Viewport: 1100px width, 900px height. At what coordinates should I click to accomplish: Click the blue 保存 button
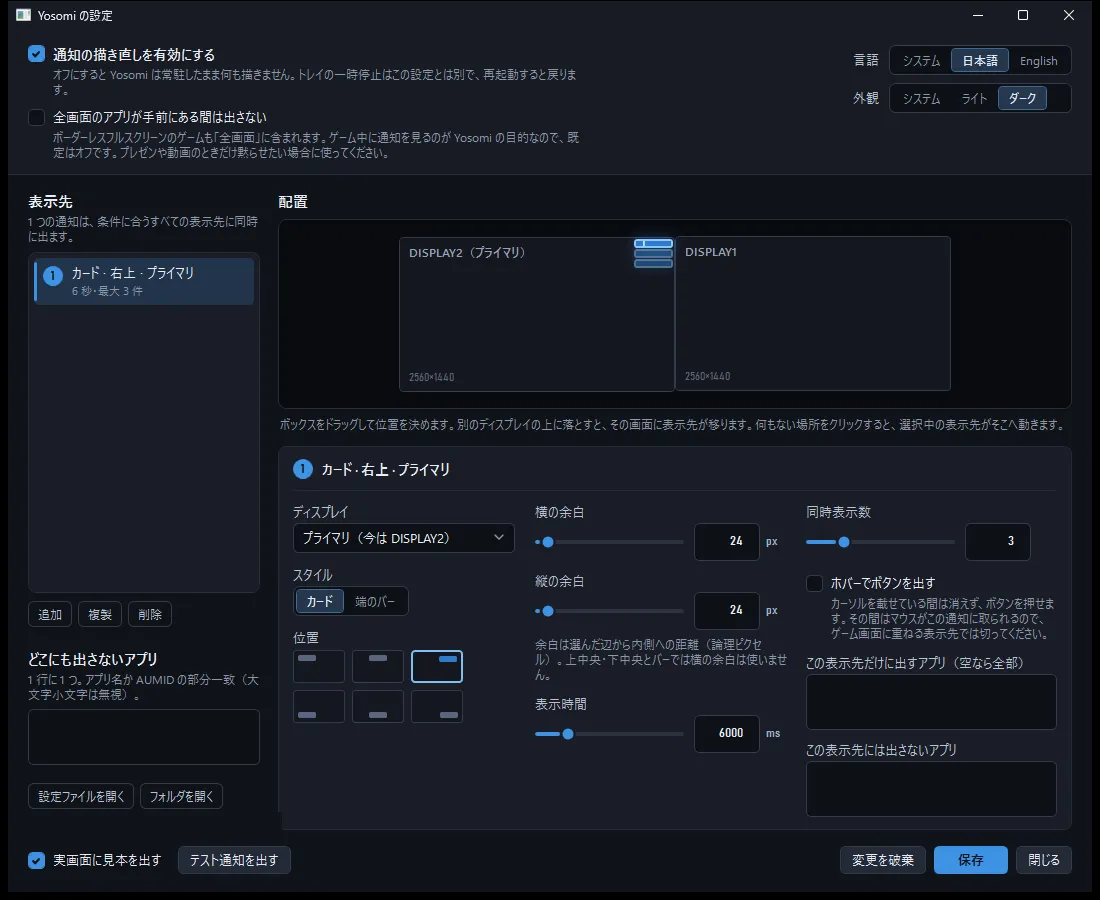pyautogui.click(x=971, y=860)
